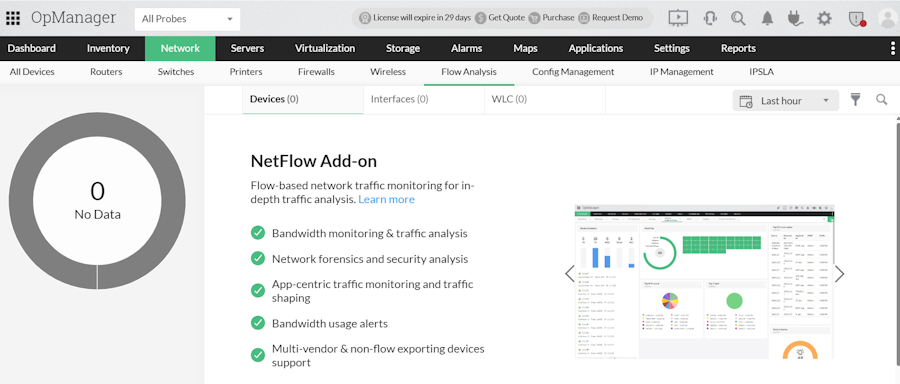
Task: Open the Settings menu
Action: (672, 48)
